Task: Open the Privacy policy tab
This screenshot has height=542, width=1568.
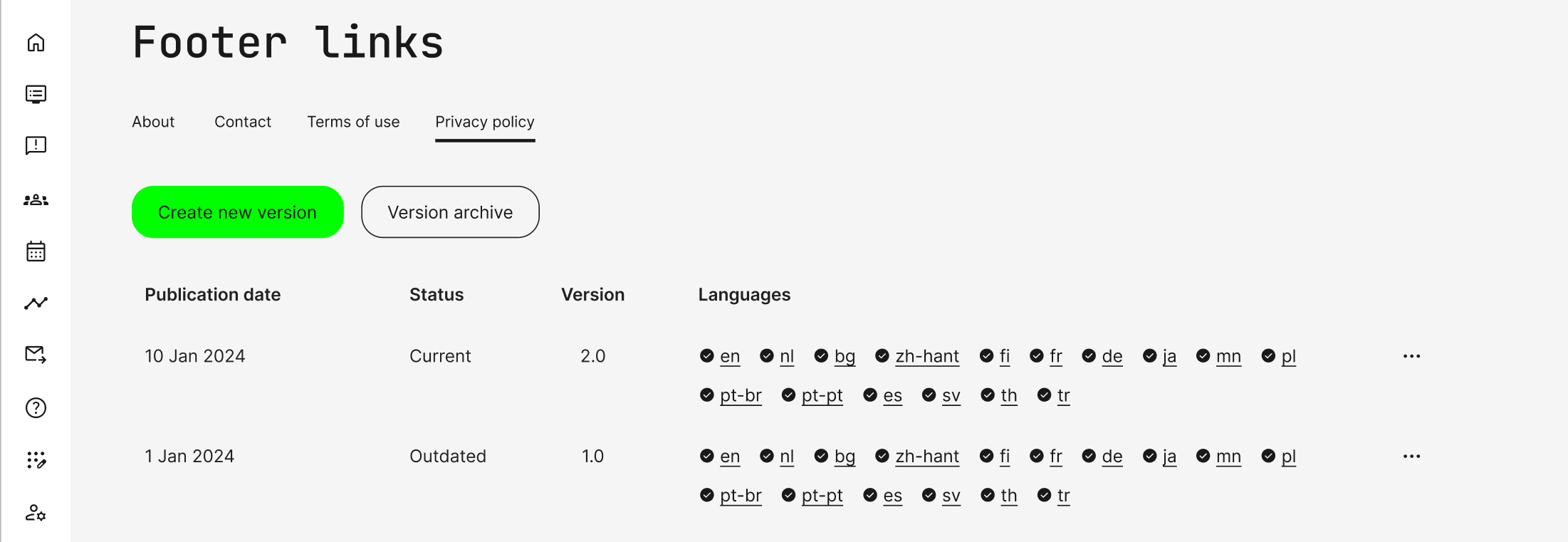Action: click(485, 122)
